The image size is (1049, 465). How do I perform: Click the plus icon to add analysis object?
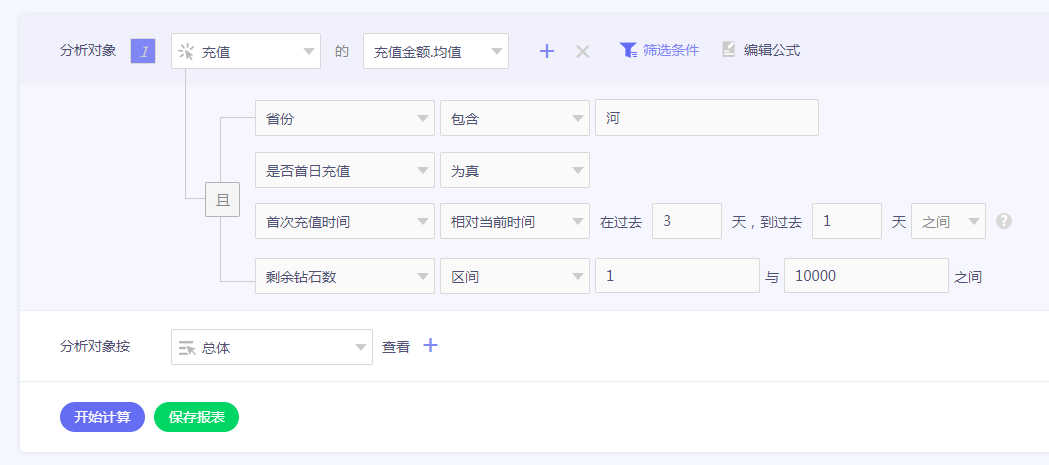click(x=547, y=51)
